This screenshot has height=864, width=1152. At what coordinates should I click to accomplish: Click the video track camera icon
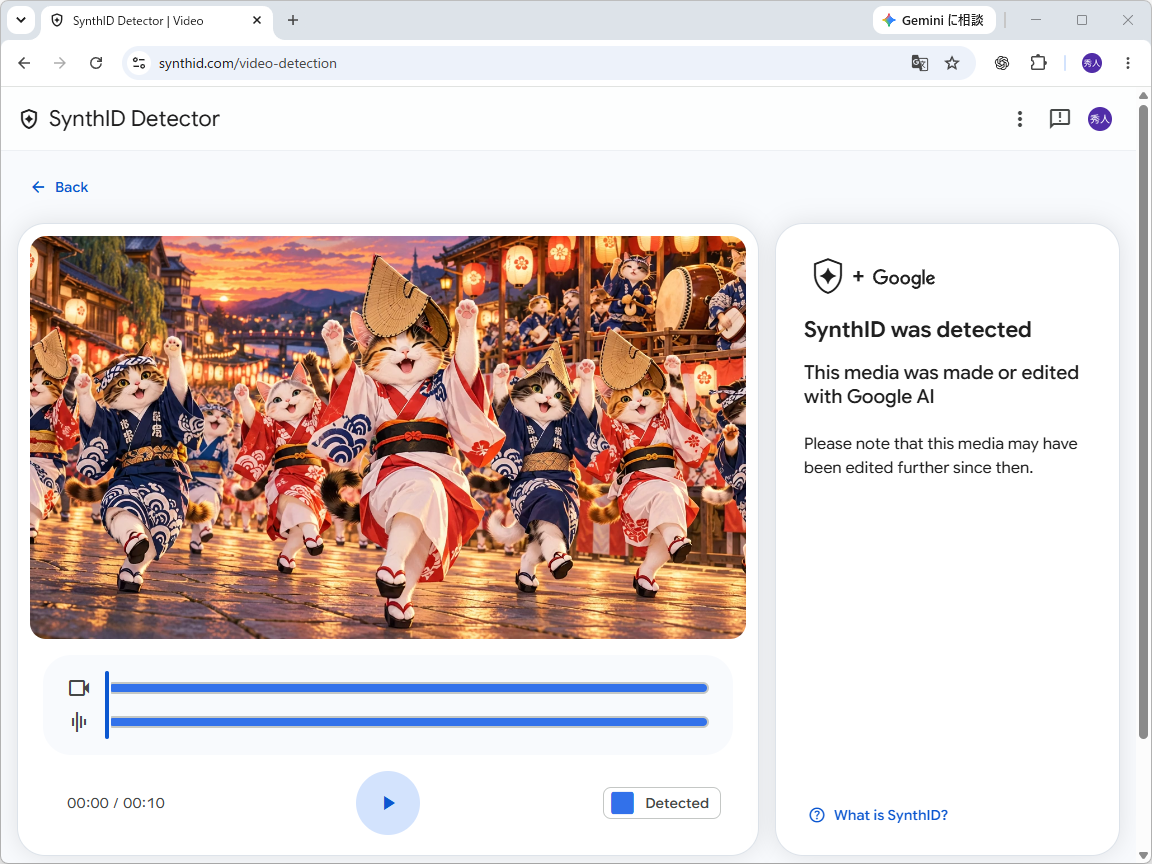tap(79, 688)
